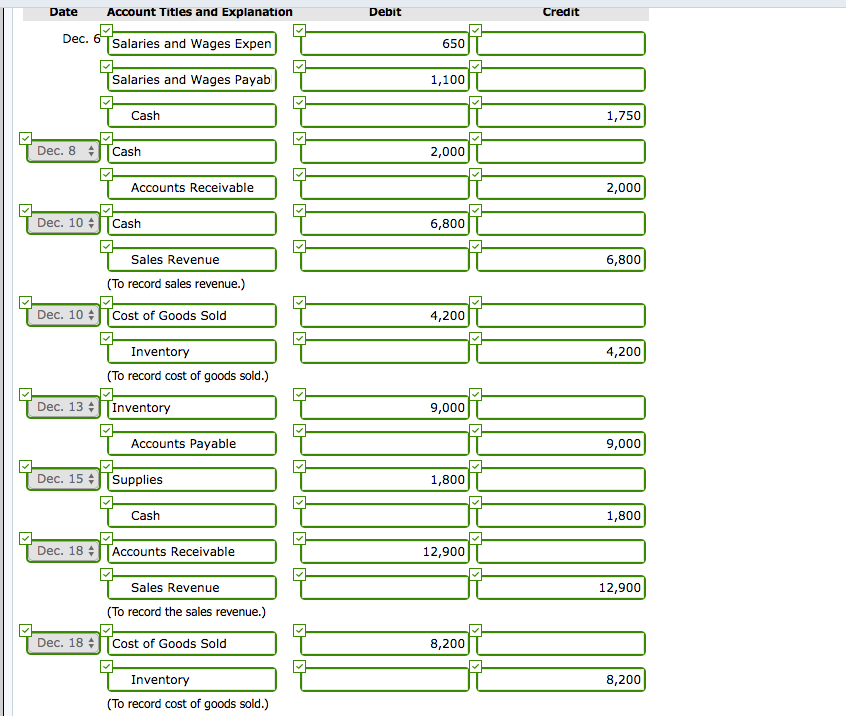Click the debit field showing 8,200
The height and width of the screenshot is (716, 846).
(x=385, y=644)
